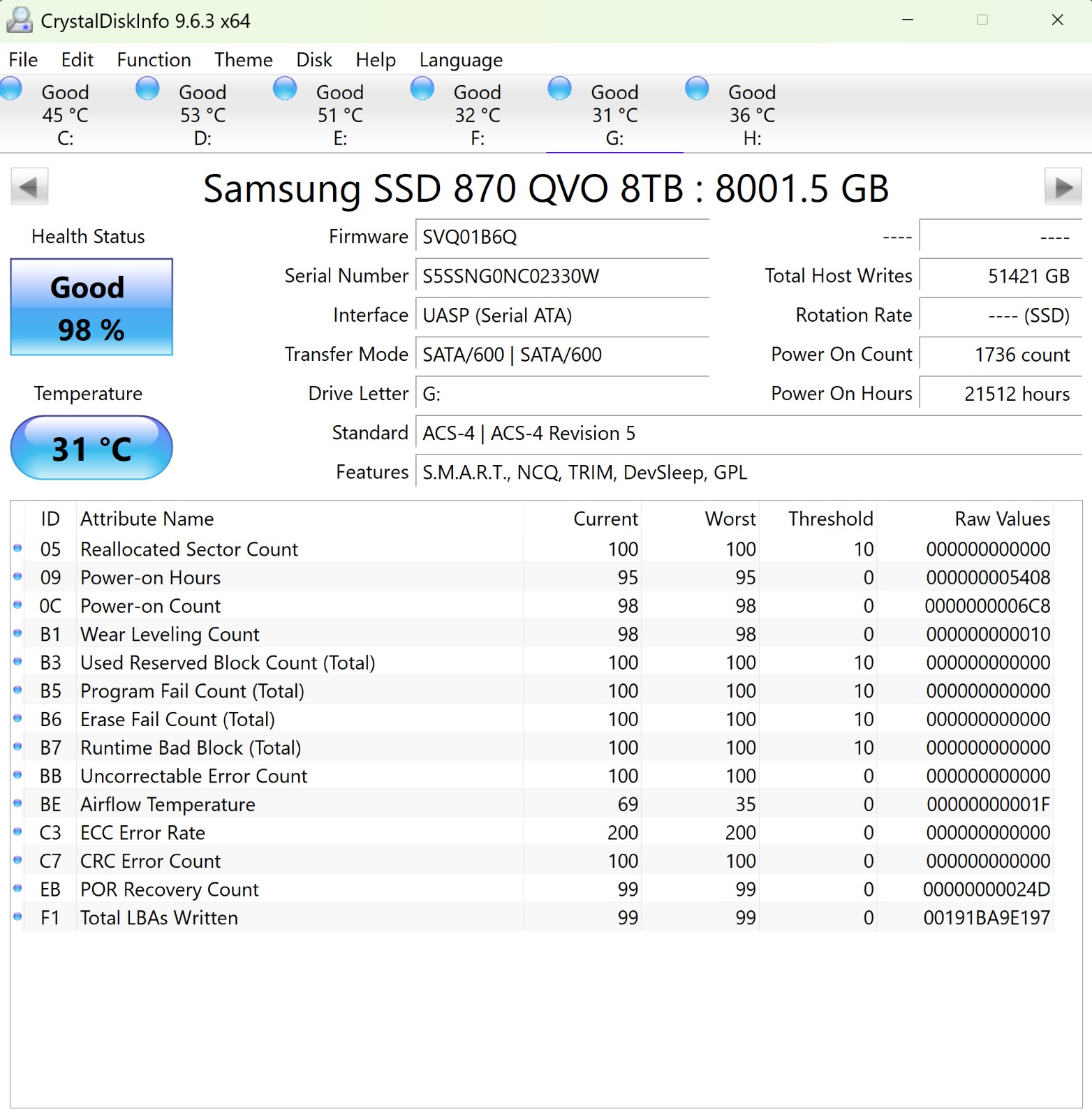This screenshot has width=1092, height=1117.
Task: Open the Help menu
Action: (x=376, y=60)
